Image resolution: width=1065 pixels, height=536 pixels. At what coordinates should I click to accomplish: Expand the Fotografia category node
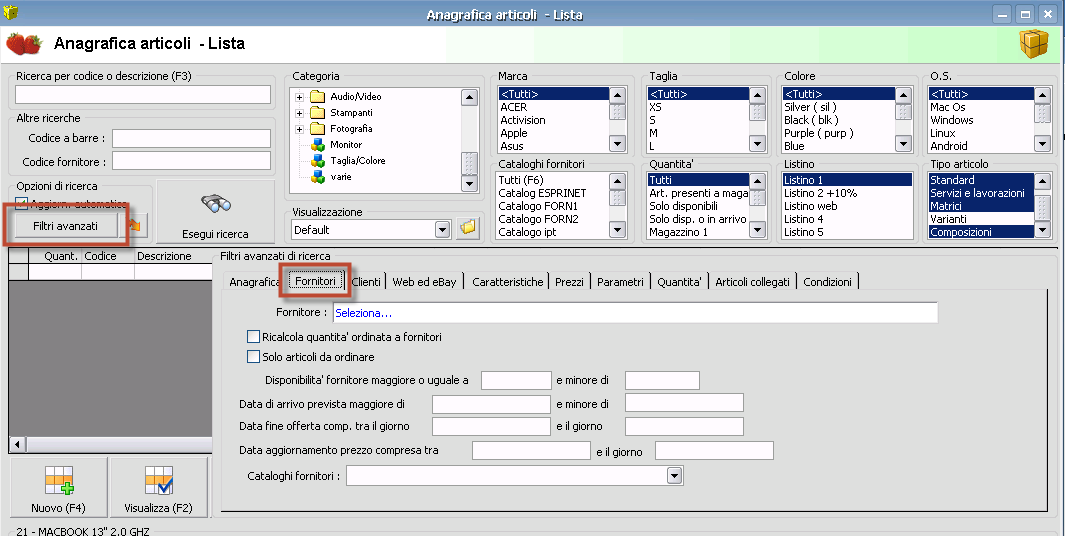299,129
